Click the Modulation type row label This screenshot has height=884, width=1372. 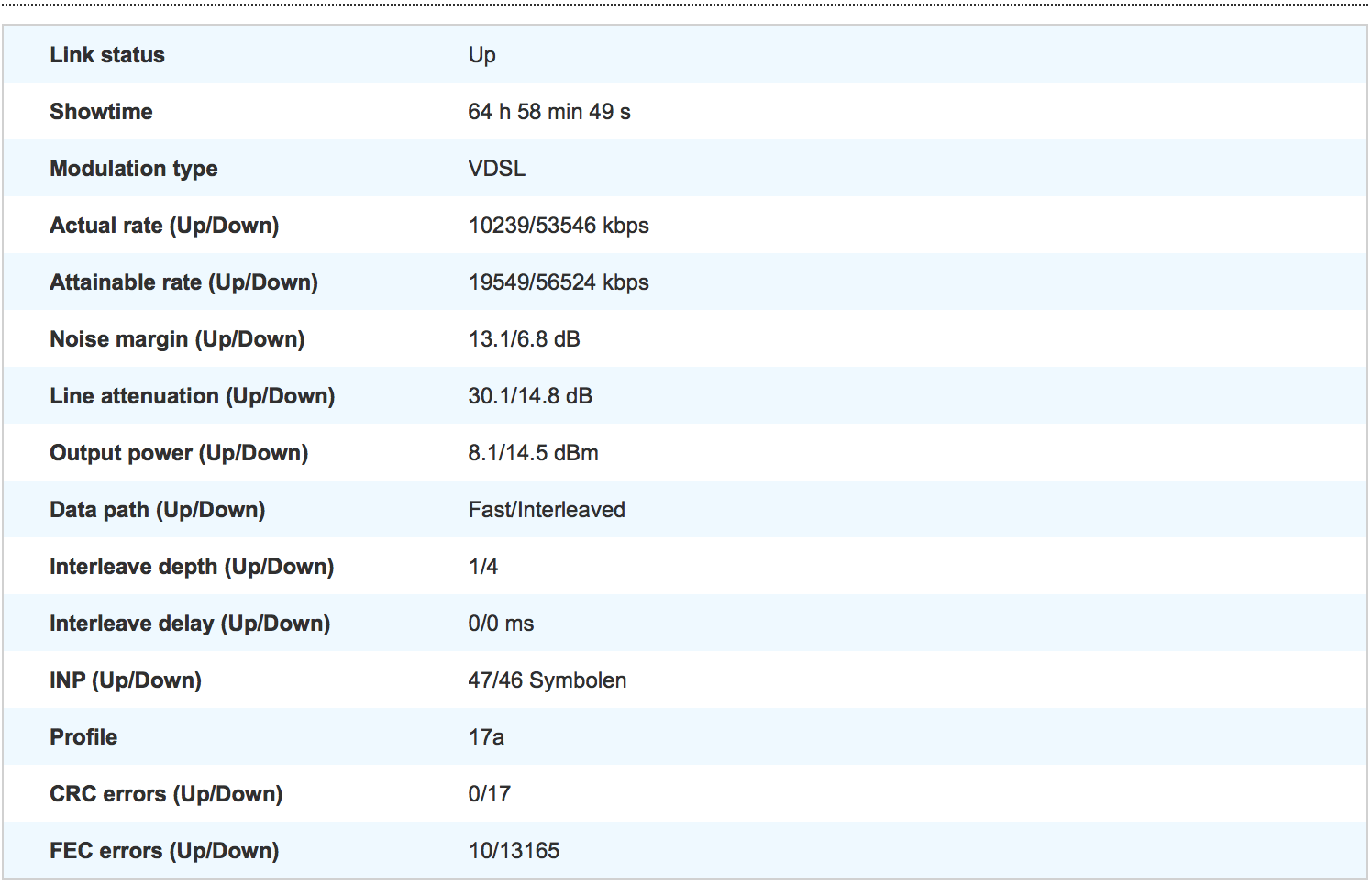click(x=134, y=169)
